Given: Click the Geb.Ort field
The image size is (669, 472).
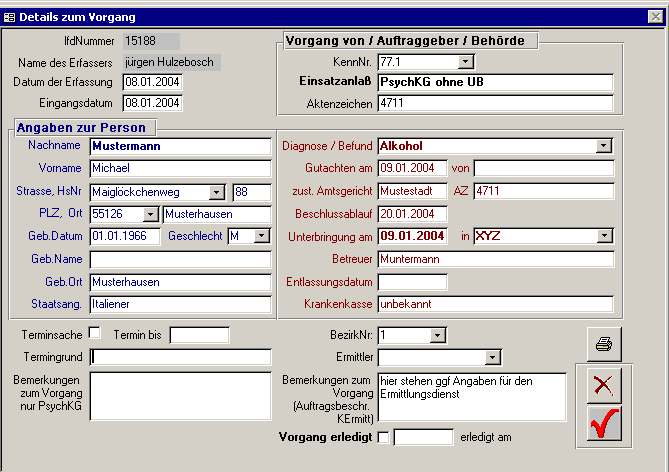Looking at the screenshot, I should 180,282.
